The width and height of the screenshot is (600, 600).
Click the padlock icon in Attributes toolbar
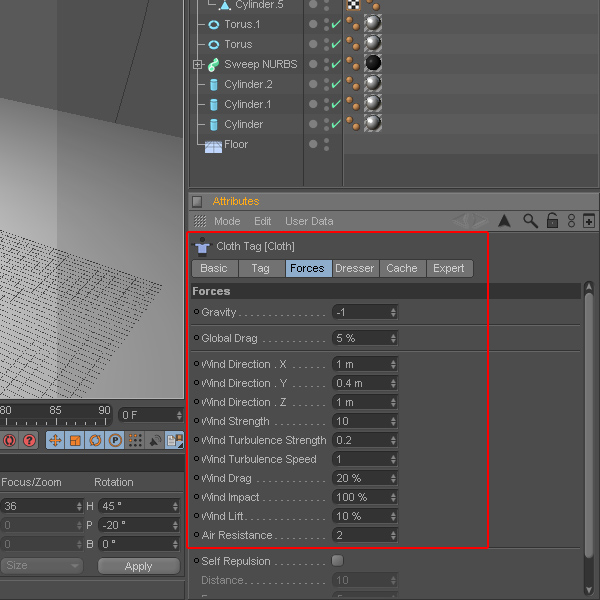coord(552,221)
